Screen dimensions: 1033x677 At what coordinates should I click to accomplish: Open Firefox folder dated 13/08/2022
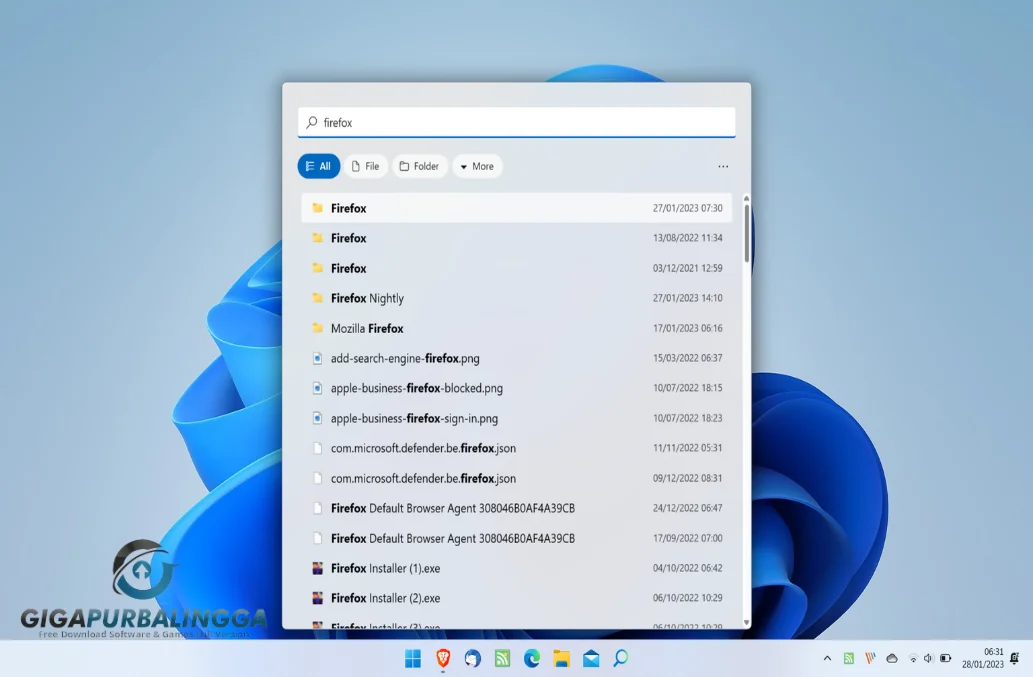click(x=516, y=238)
